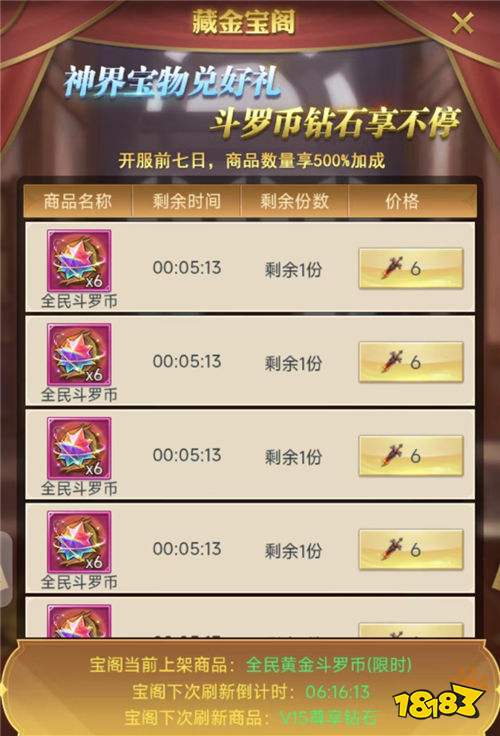This screenshot has height=736, width=500.
Task: Open the 全民黄金斗罗币(限时) link text
Action: pos(329,664)
